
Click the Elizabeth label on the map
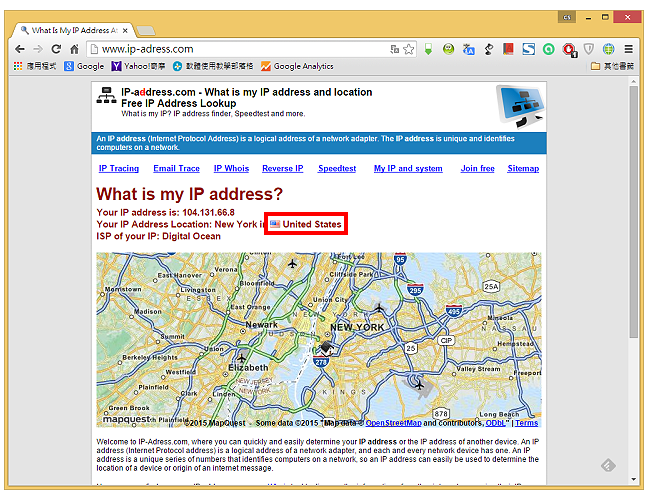(x=248, y=368)
